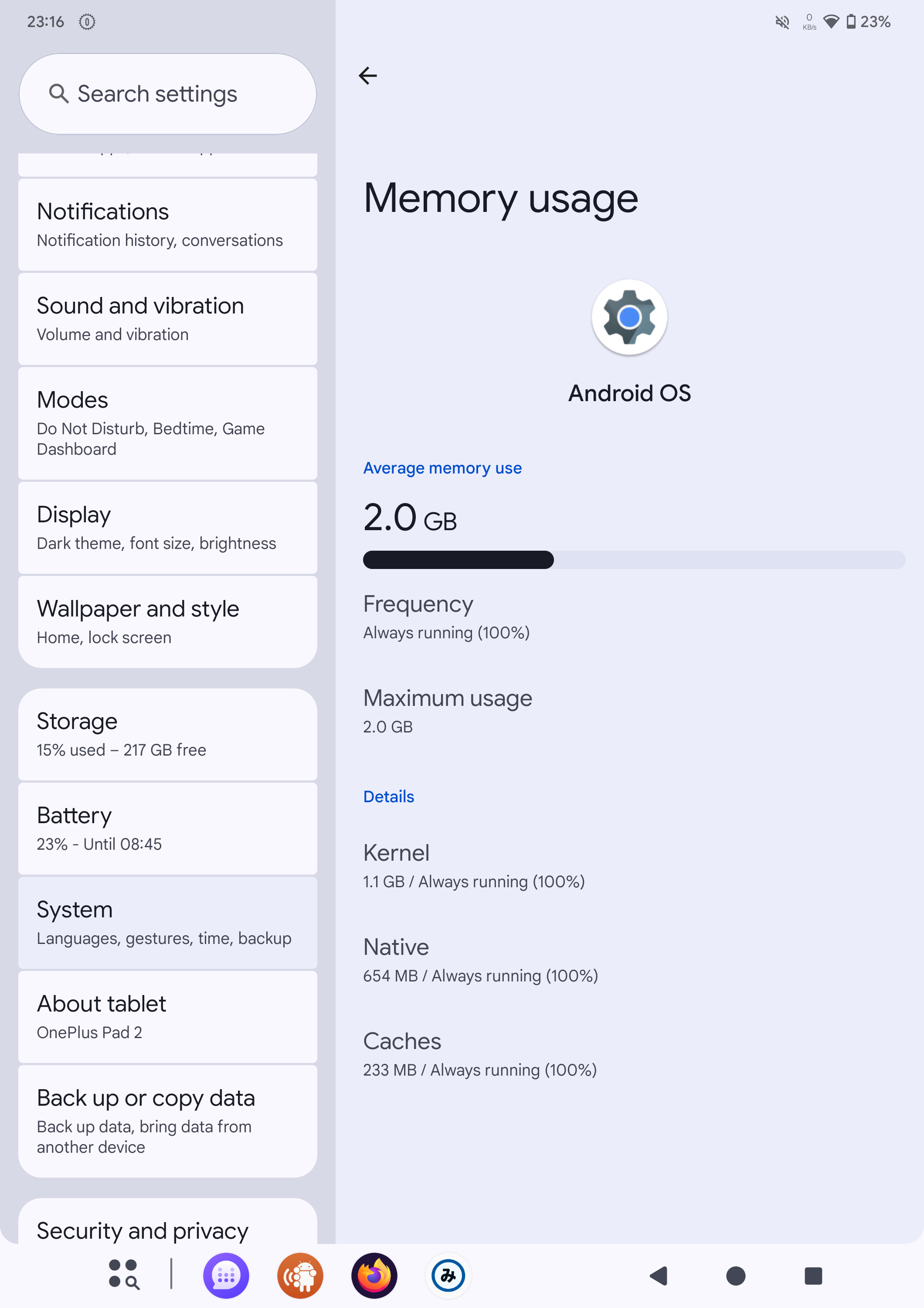Click the average memory use progress bar
Image resolution: width=924 pixels, height=1308 pixels.
click(634, 559)
